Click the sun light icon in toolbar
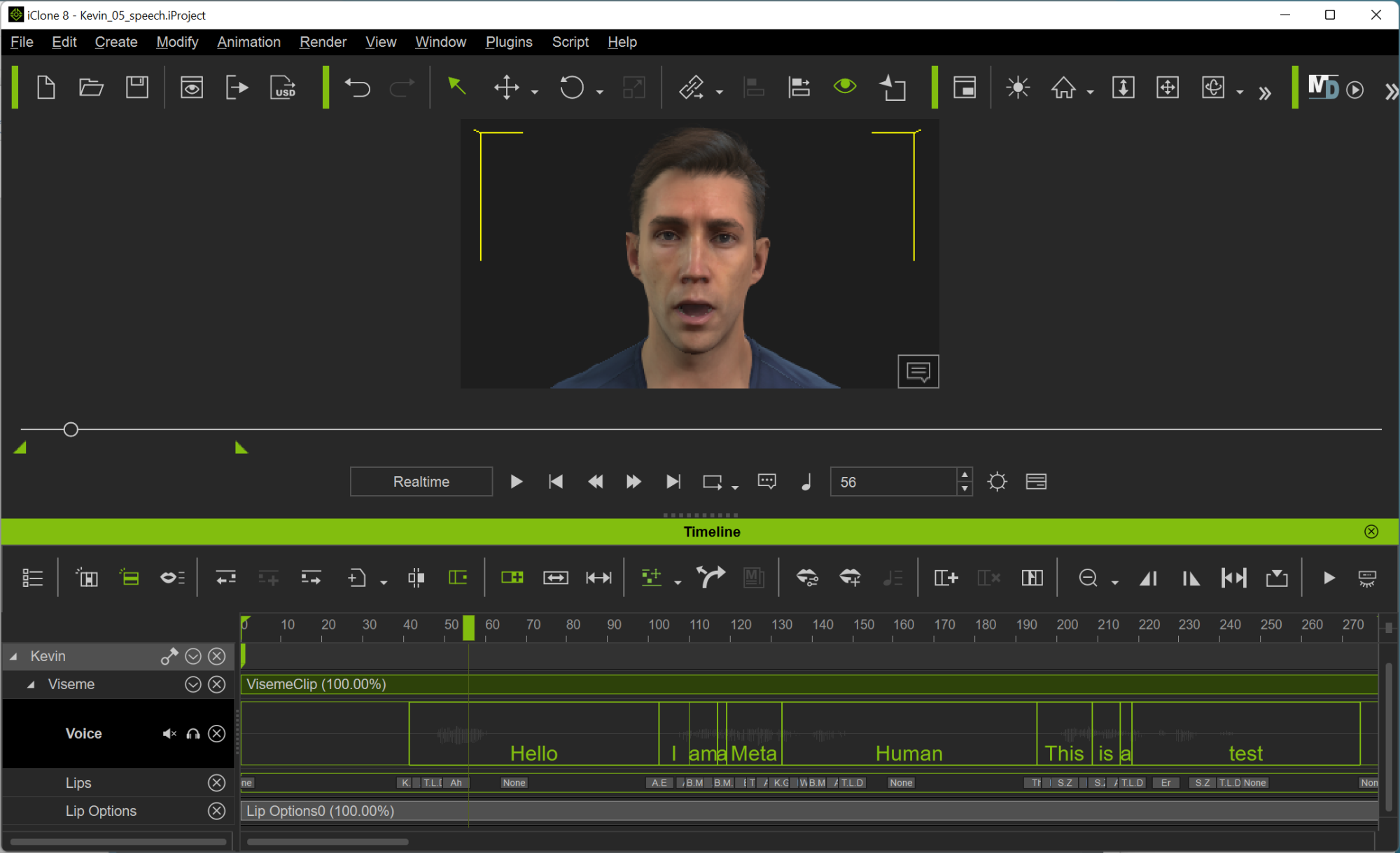 click(x=1017, y=88)
